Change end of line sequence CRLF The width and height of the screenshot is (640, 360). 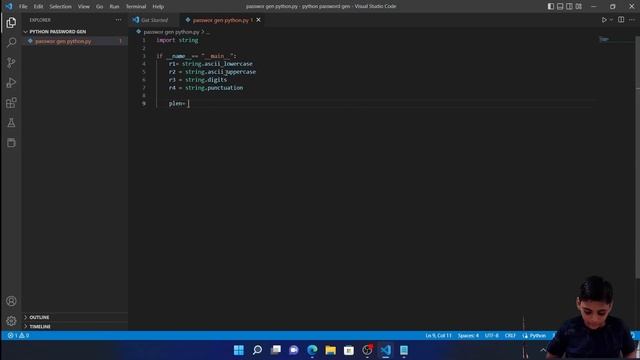pos(510,336)
